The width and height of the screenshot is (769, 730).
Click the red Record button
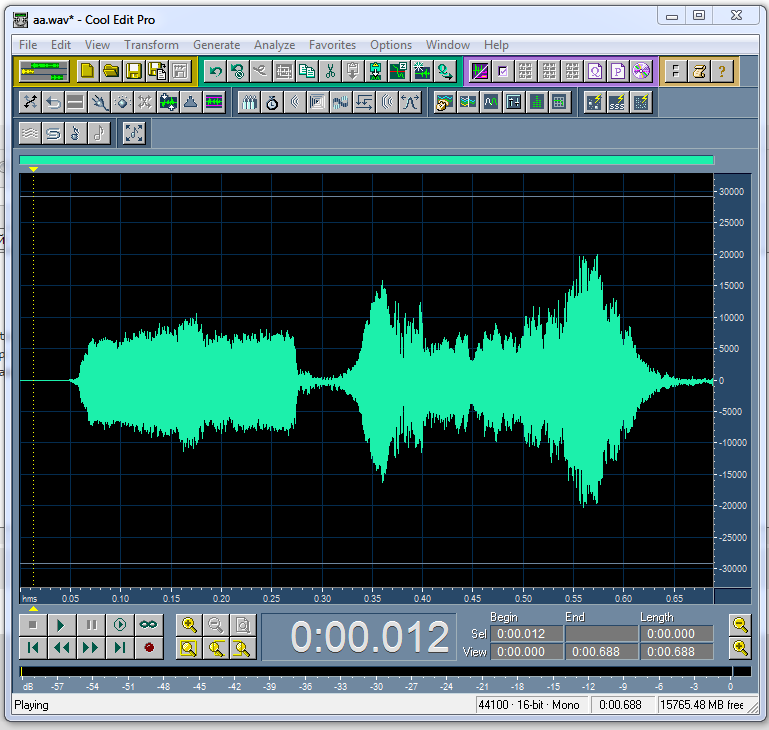[x=149, y=648]
